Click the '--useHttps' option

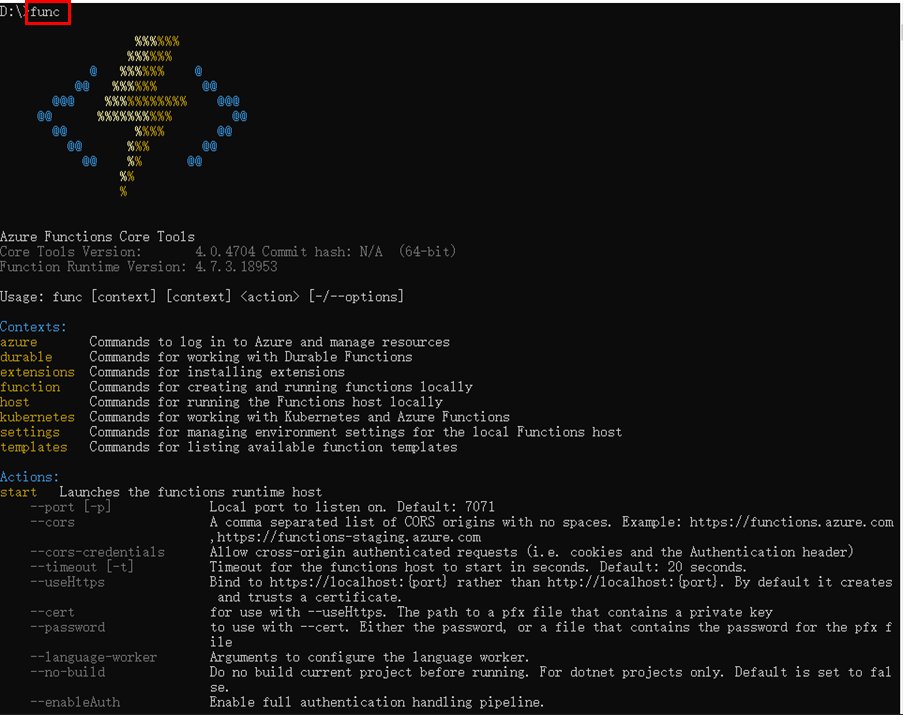tap(67, 582)
